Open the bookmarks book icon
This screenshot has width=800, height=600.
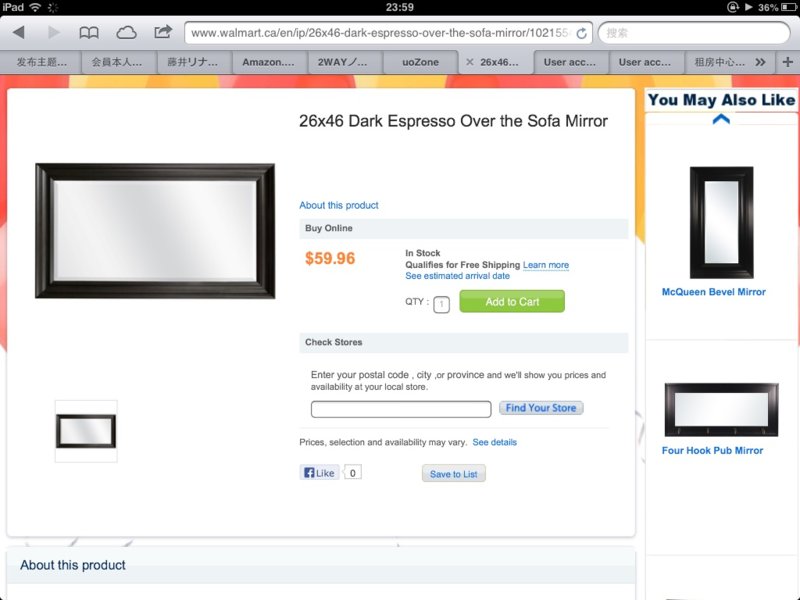[x=89, y=33]
